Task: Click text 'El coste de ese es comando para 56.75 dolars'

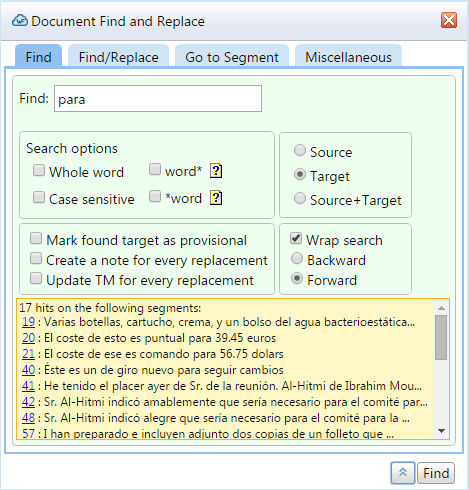Action: pyautogui.click(x=164, y=354)
